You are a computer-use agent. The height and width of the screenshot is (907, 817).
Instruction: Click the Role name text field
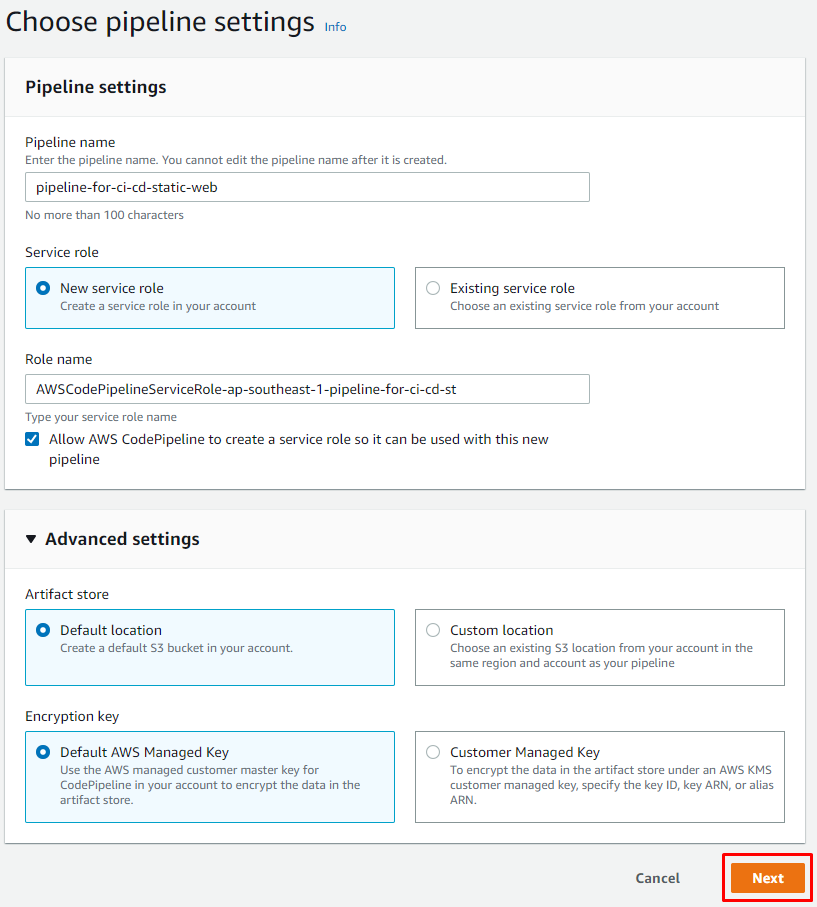(307, 389)
